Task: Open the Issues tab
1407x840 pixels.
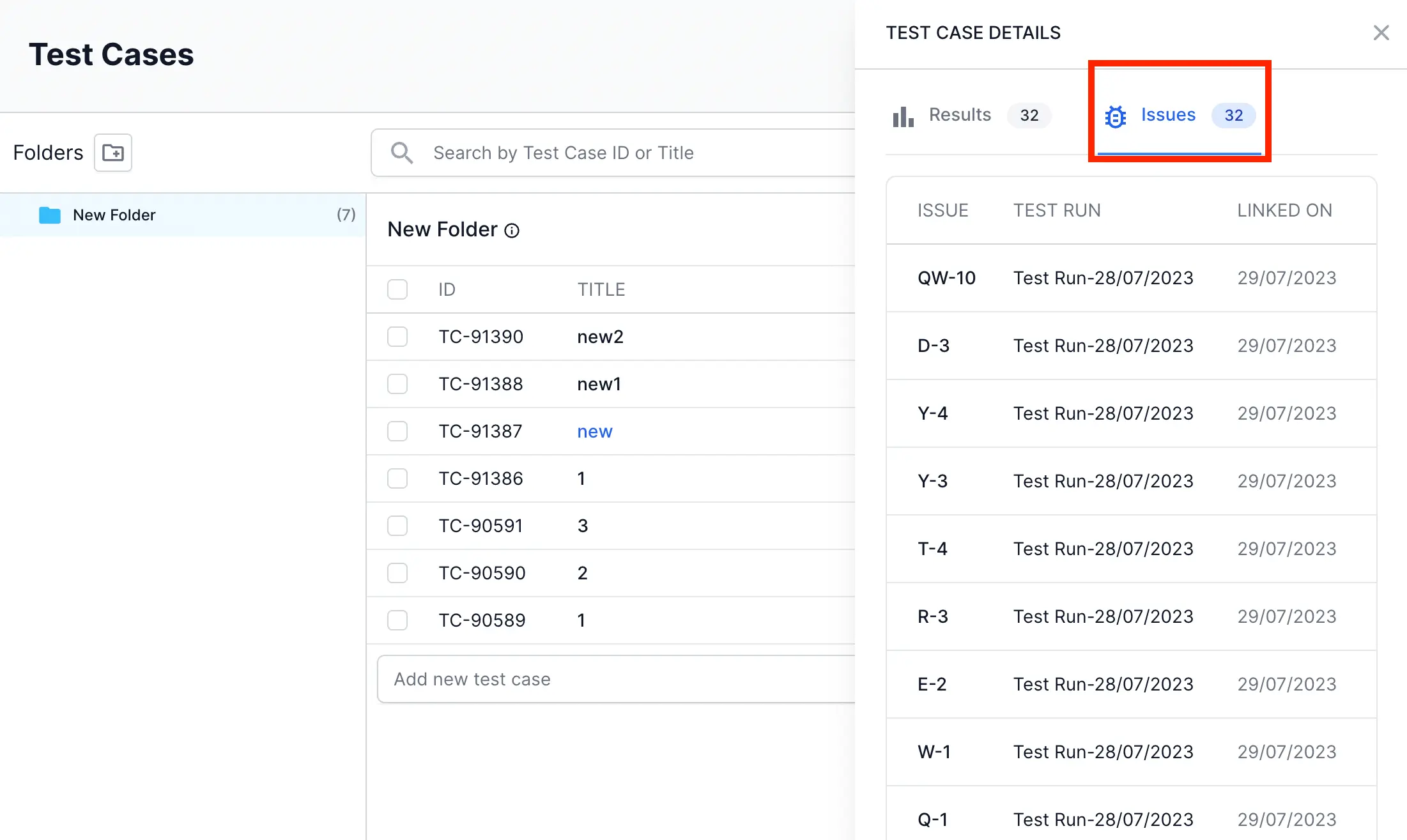Action: pos(1168,115)
